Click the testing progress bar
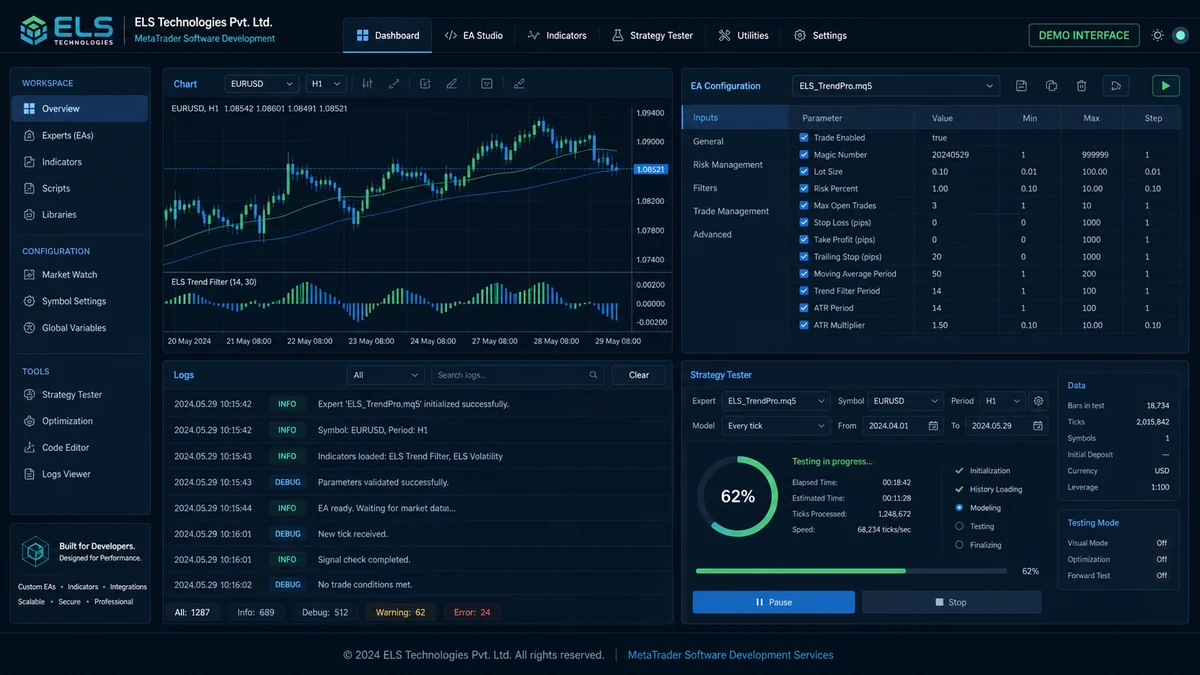This screenshot has height=675, width=1200. [x=851, y=571]
